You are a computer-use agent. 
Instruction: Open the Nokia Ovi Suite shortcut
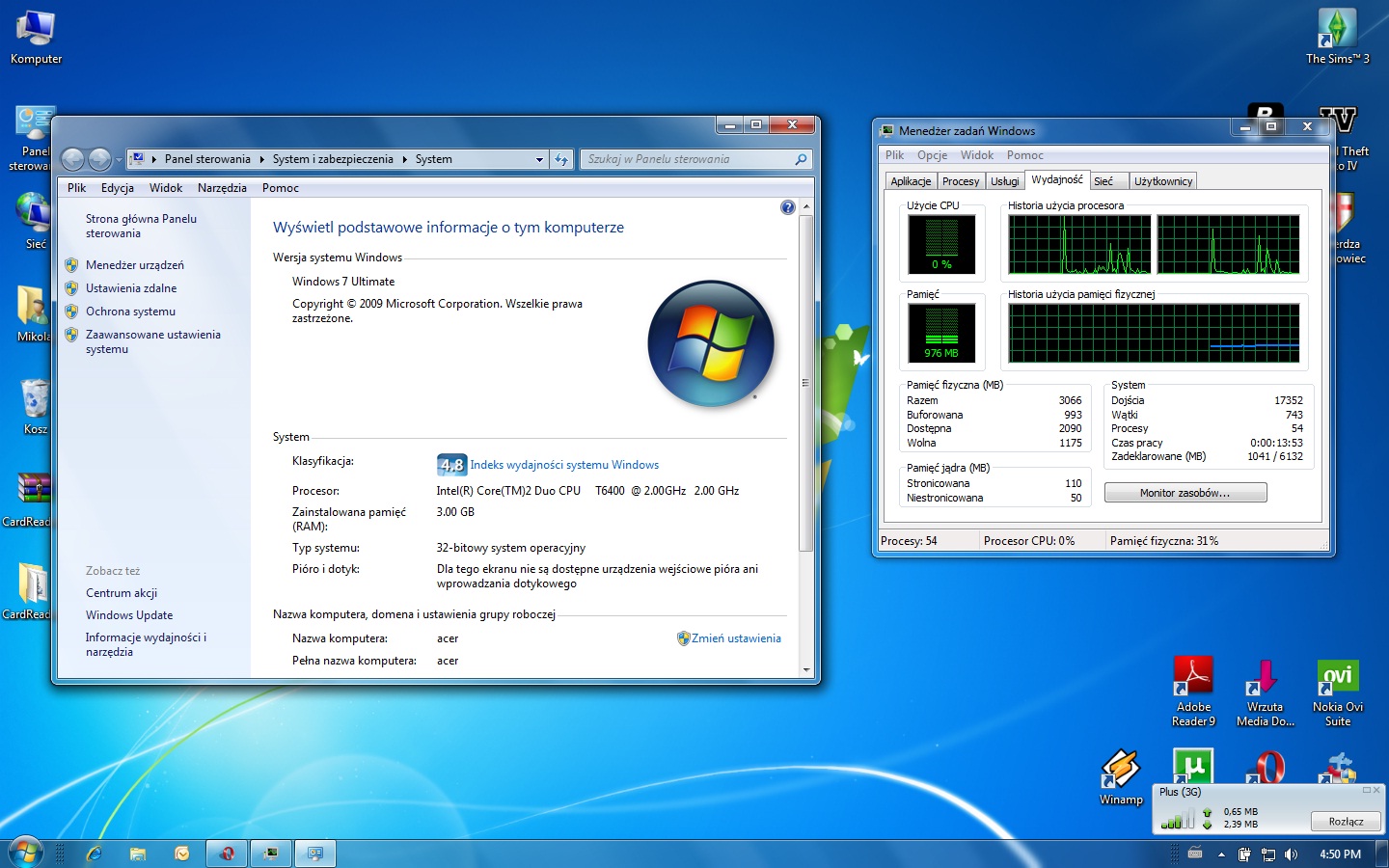(x=1337, y=692)
